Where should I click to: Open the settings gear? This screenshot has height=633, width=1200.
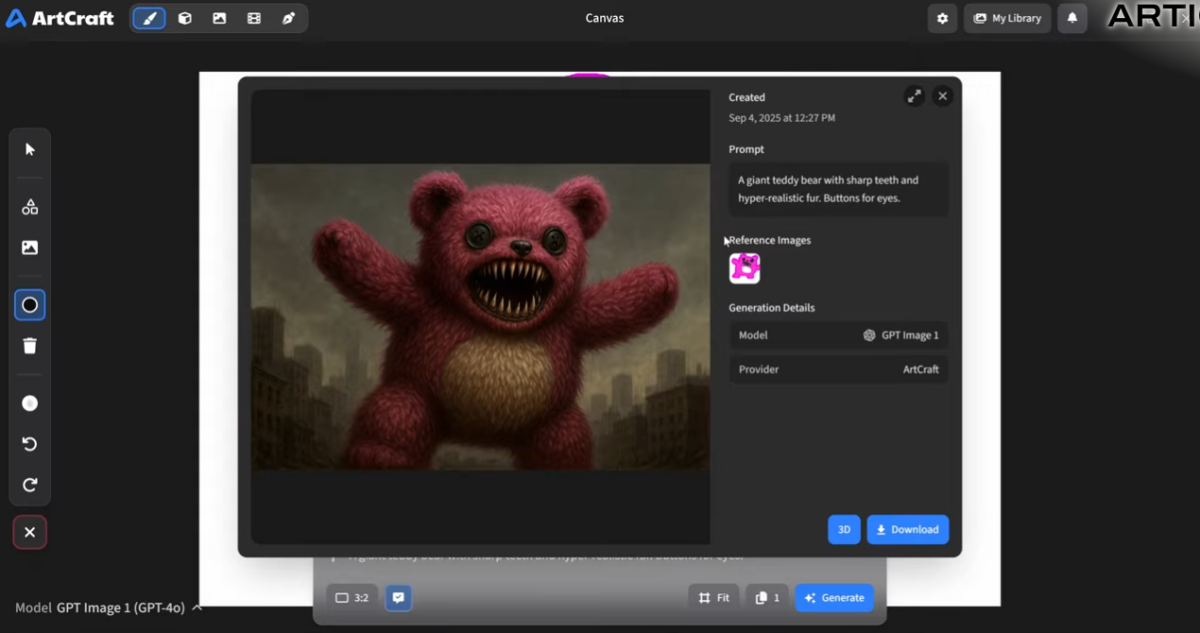(942, 18)
